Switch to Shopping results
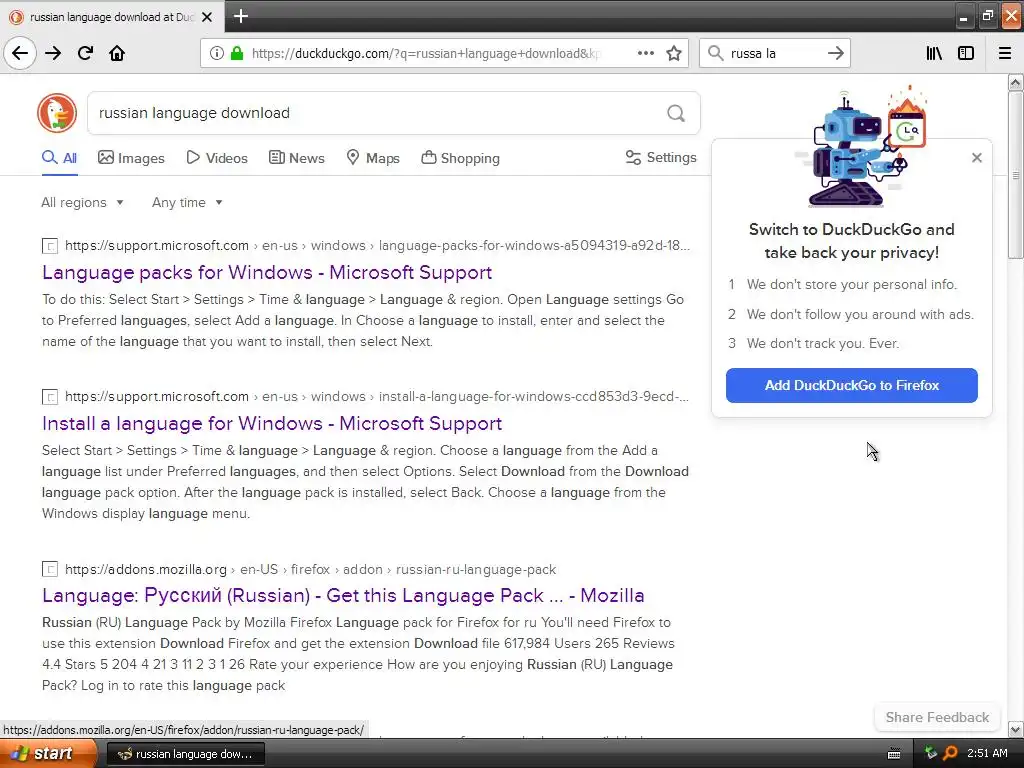Viewport: 1024px width, 768px height. (x=460, y=158)
